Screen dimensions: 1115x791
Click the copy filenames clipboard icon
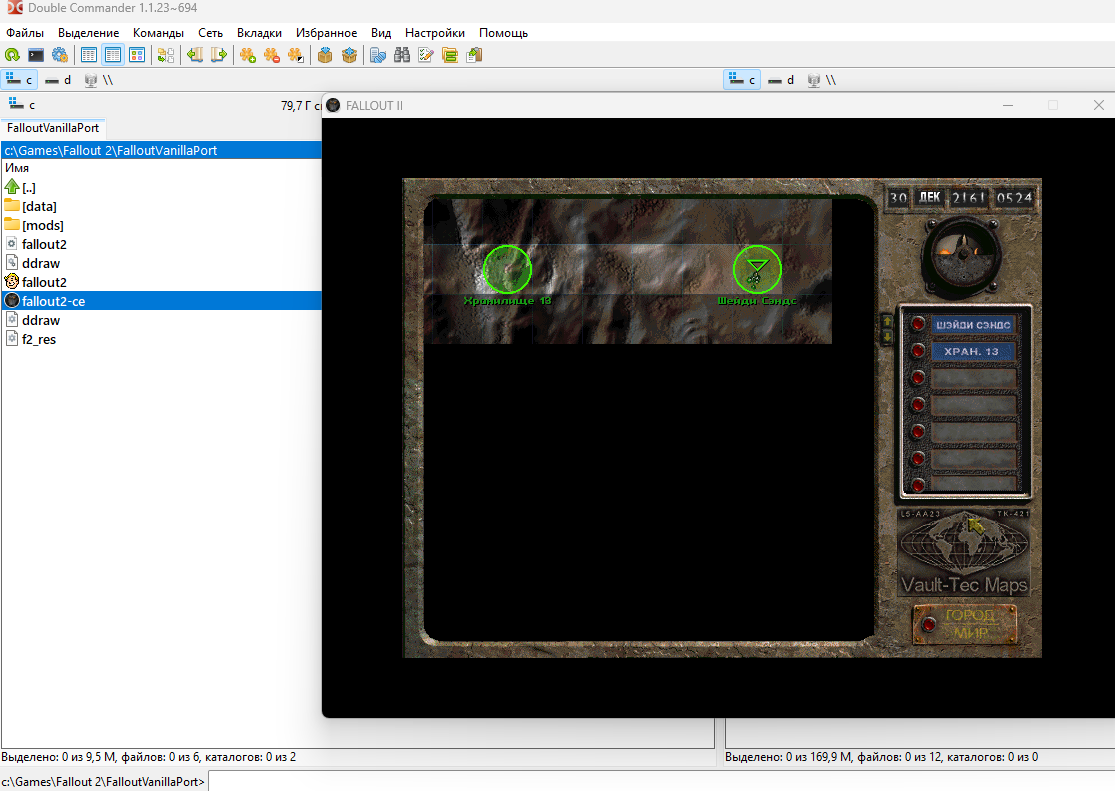(x=474, y=55)
